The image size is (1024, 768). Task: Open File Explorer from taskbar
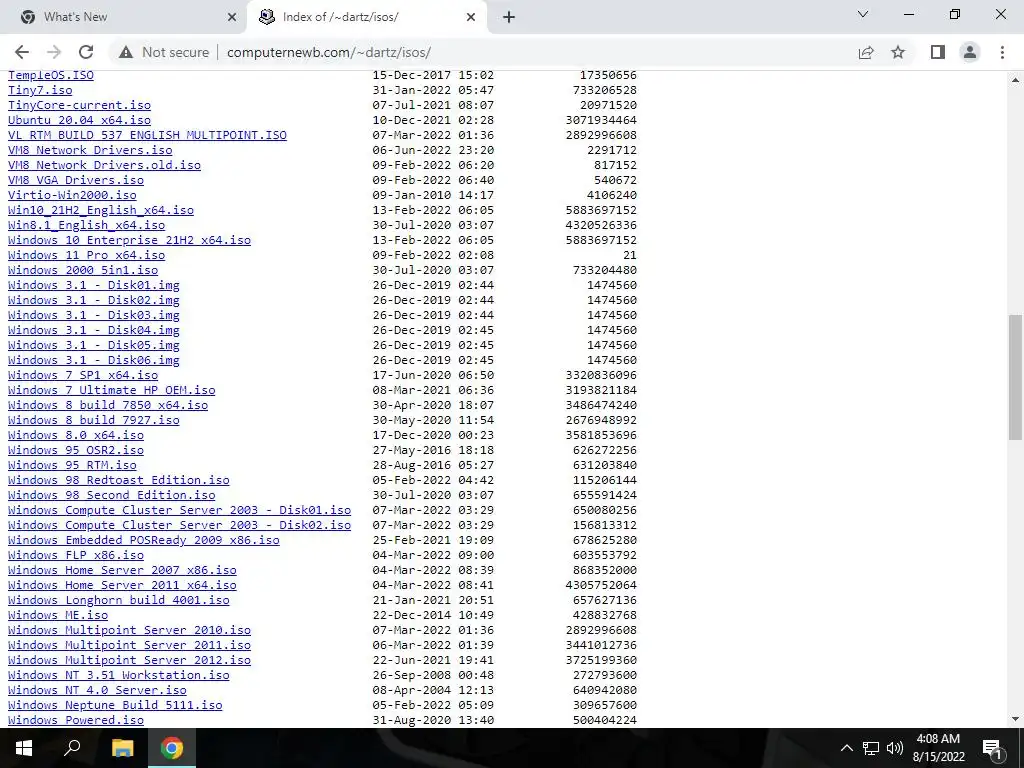pos(122,748)
